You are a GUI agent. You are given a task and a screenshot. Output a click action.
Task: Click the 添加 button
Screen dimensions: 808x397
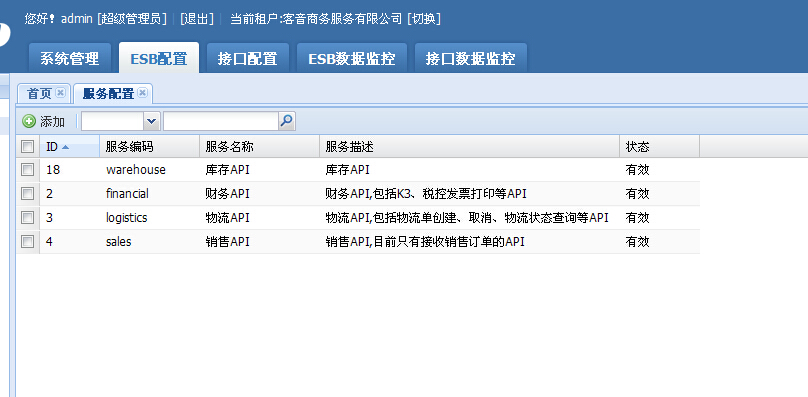pos(44,122)
